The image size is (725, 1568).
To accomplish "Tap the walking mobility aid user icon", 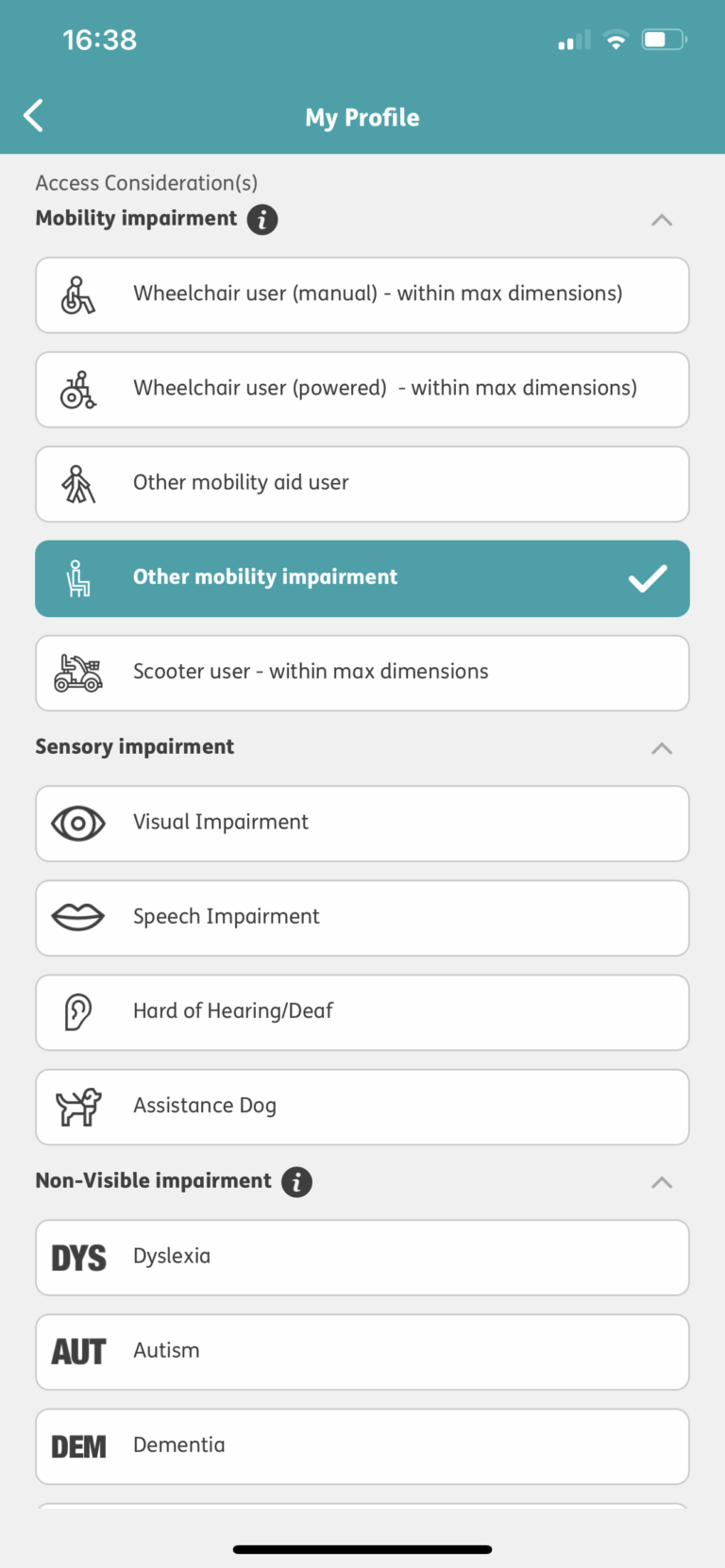I will (77, 483).
